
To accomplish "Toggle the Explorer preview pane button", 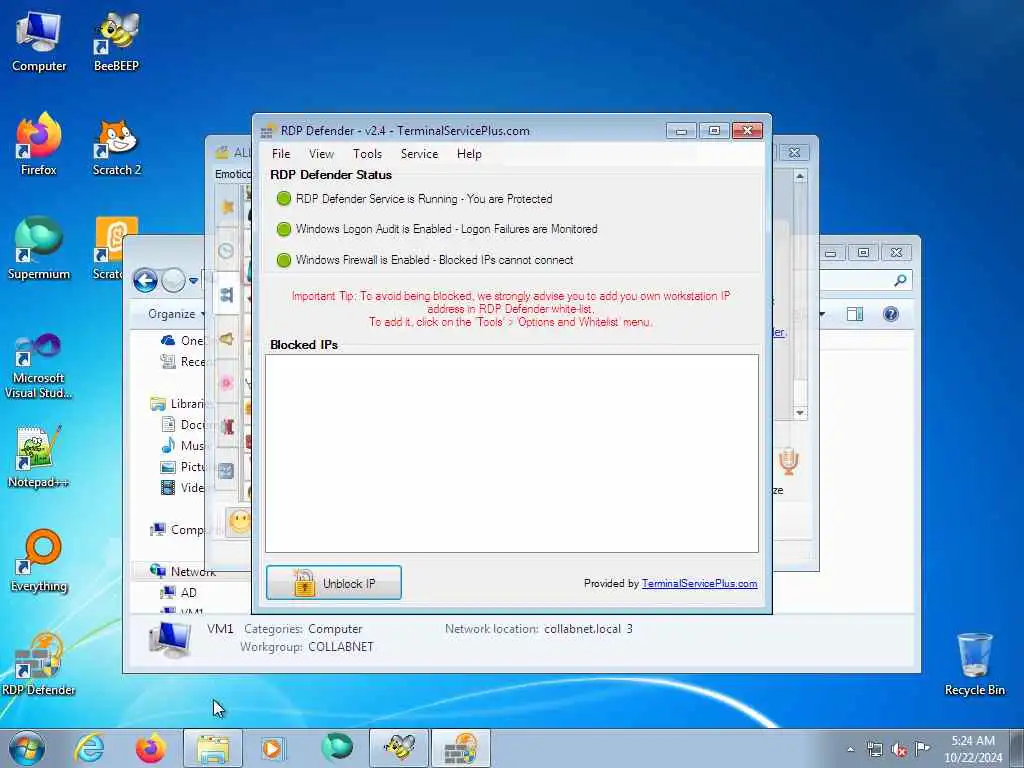I will (855, 314).
